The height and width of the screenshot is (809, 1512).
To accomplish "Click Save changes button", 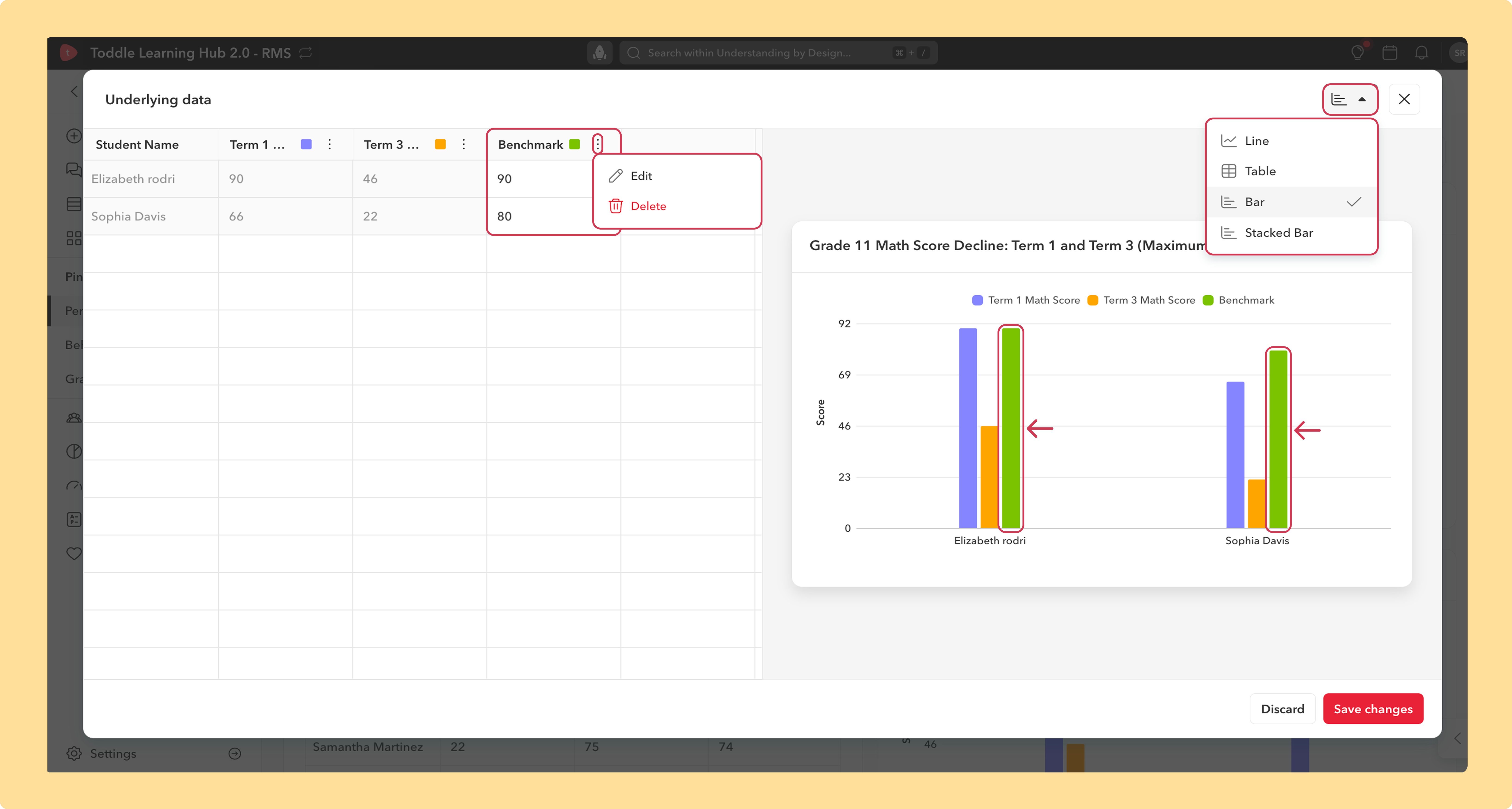I will click(1373, 709).
